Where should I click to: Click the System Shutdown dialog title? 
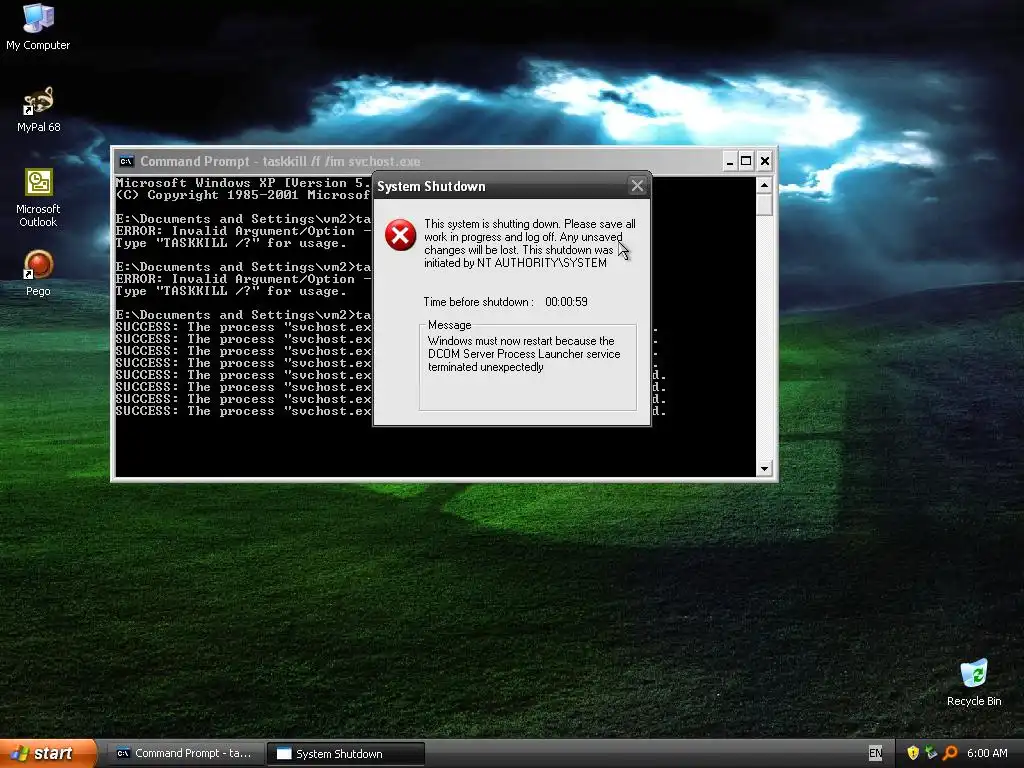pos(431,187)
